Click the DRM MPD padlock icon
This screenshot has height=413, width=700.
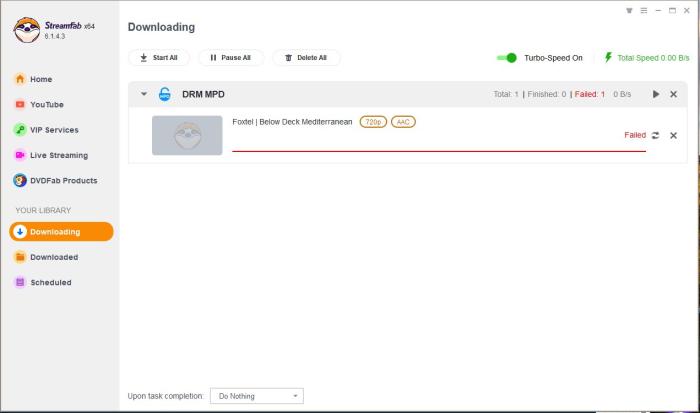tap(165, 94)
